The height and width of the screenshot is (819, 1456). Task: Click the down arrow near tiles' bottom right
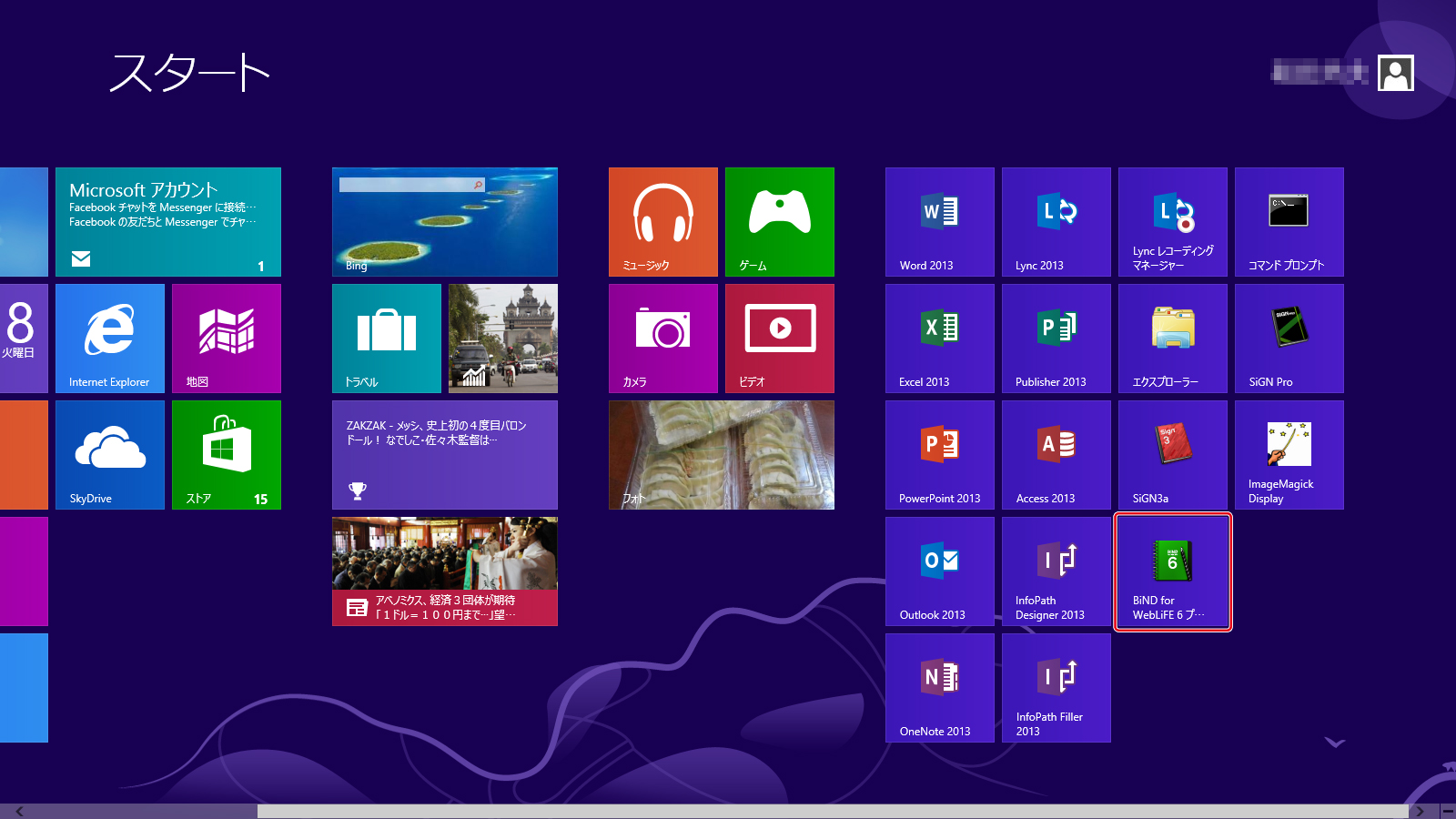pyautogui.click(x=1335, y=743)
